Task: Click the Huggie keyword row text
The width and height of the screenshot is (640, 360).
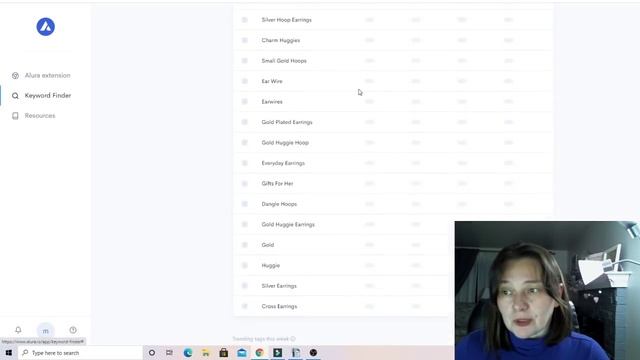Action: click(x=271, y=265)
